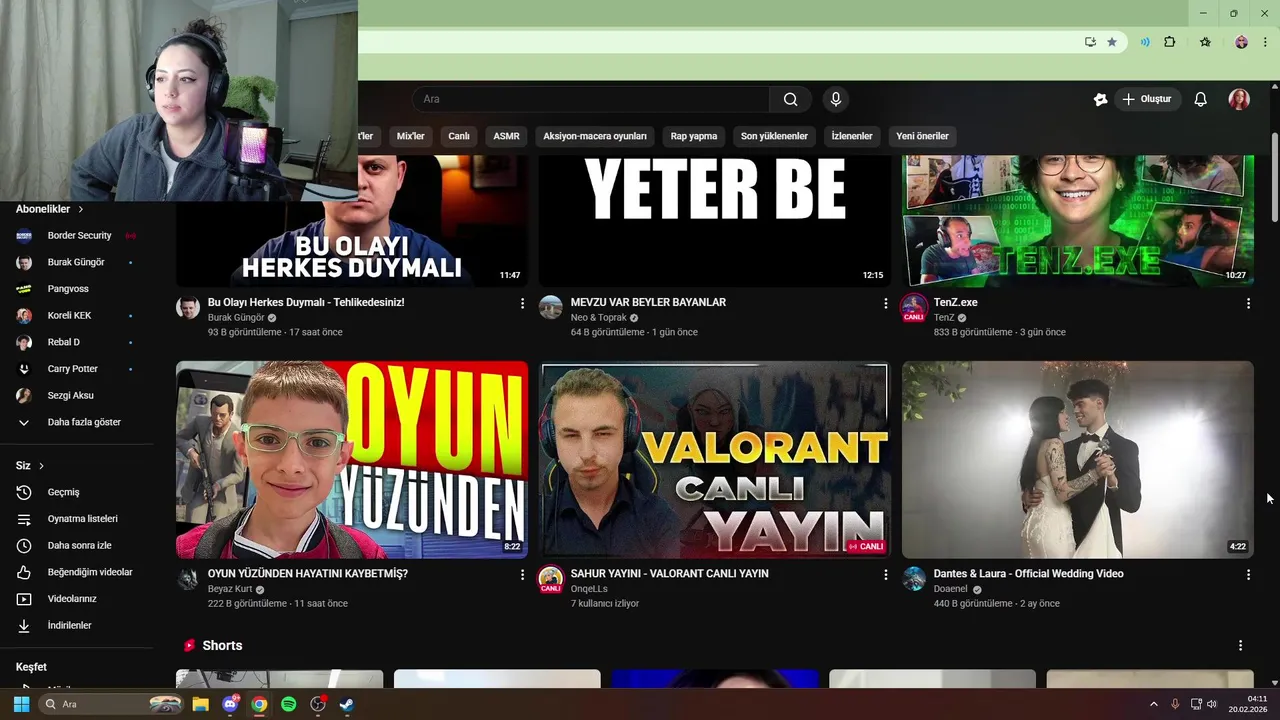1280x720 pixels.
Task: Click the icon left of Oluştur
Action: pyautogui.click(x=1100, y=99)
